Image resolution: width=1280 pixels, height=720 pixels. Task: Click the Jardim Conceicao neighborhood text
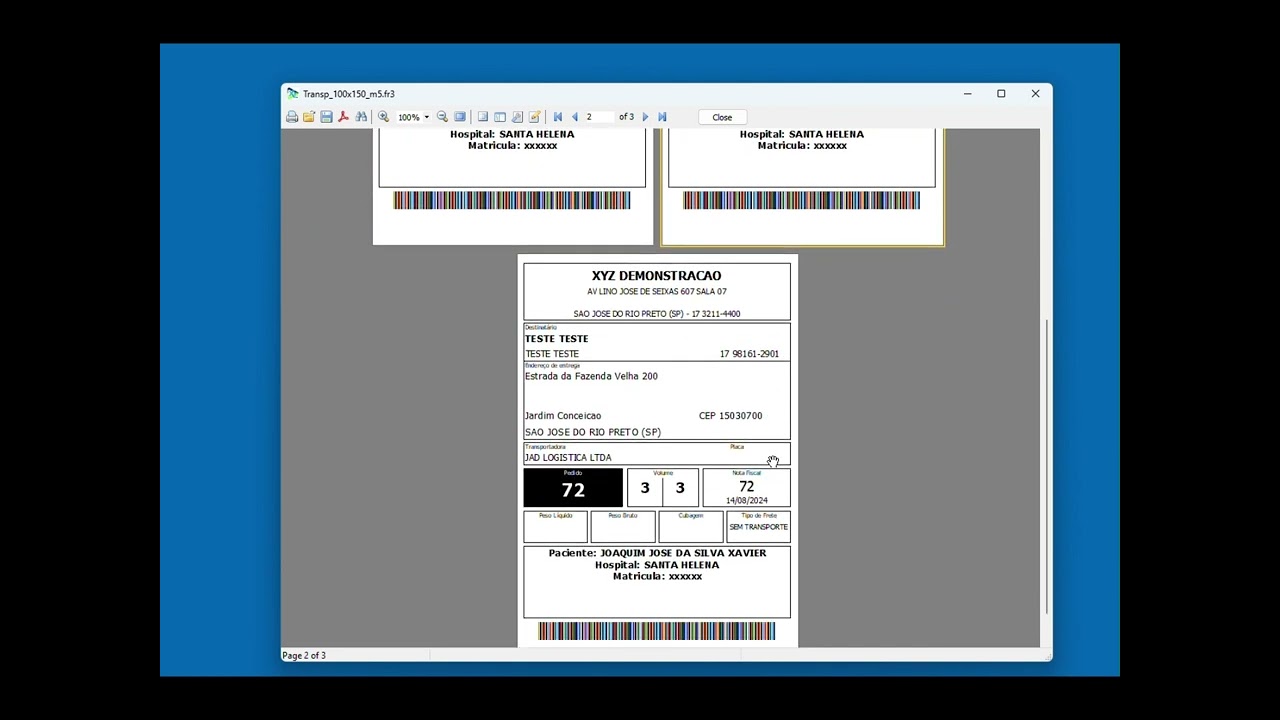click(563, 416)
